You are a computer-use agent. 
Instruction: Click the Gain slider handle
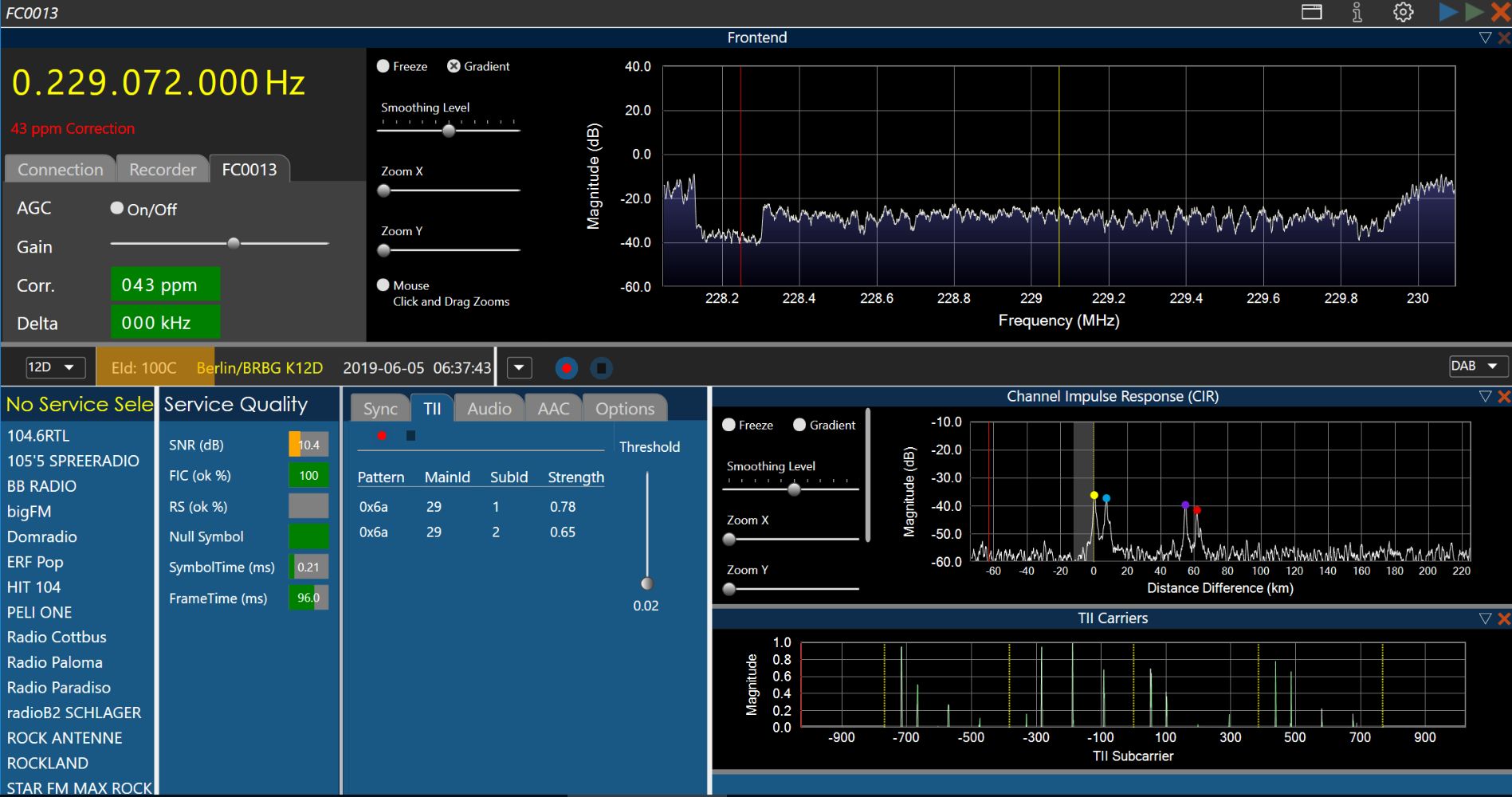pos(234,243)
